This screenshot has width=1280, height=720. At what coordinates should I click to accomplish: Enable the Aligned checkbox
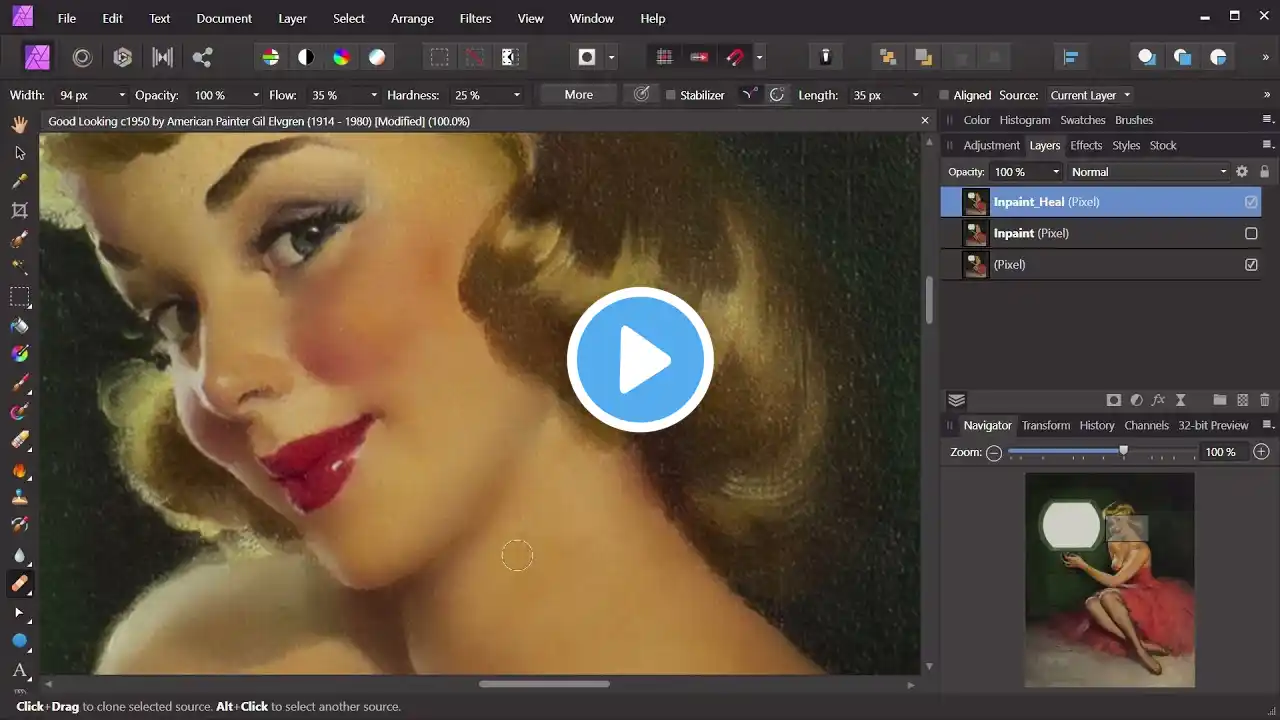point(944,95)
